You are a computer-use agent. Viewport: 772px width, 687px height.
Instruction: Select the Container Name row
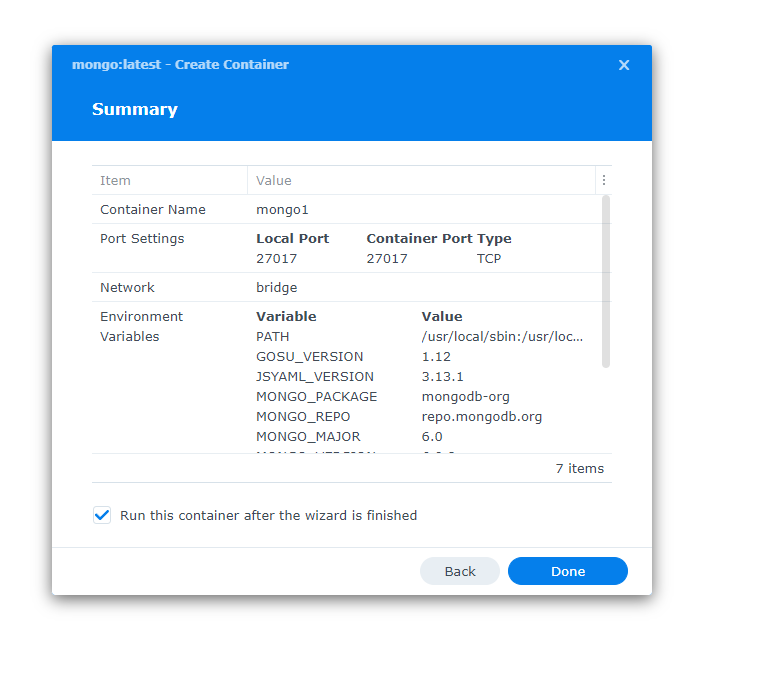153,210
